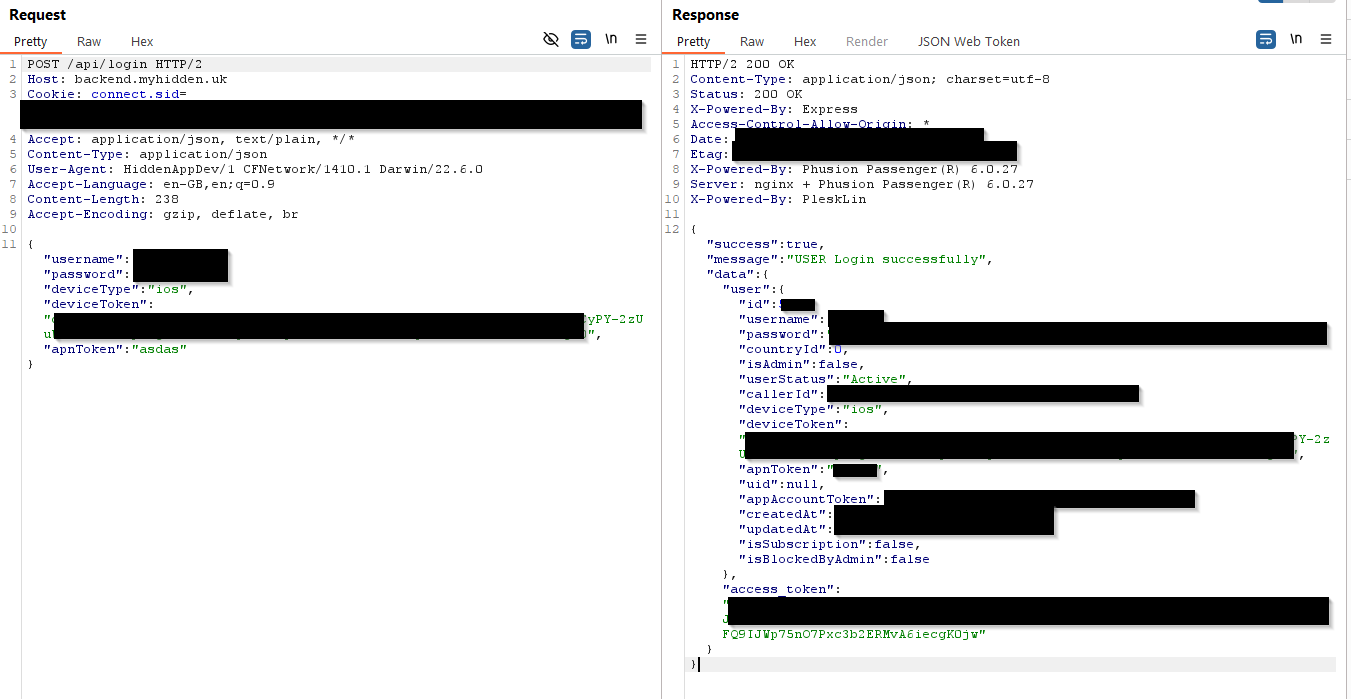Click the "userStatus":"Active" line

pos(826,379)
